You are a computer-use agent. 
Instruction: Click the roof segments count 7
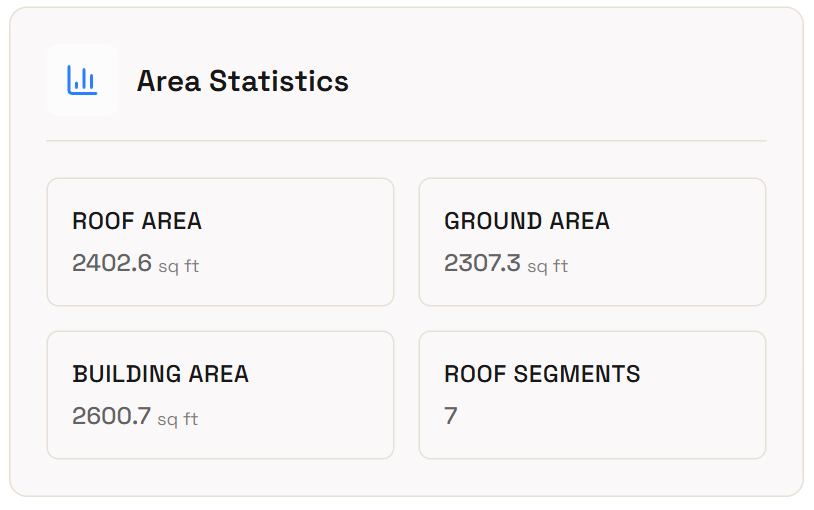pyautogui.click(x=451, y=416)
